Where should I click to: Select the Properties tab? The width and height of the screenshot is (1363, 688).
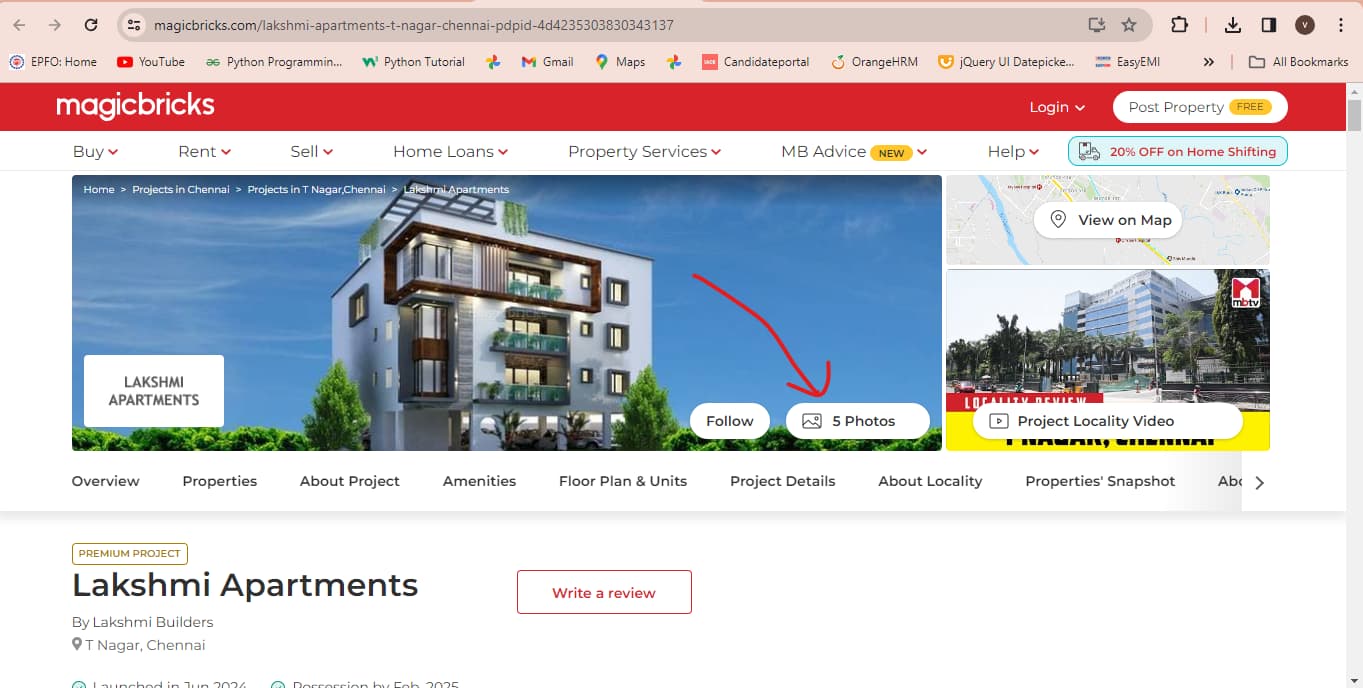tap(220, 481)
